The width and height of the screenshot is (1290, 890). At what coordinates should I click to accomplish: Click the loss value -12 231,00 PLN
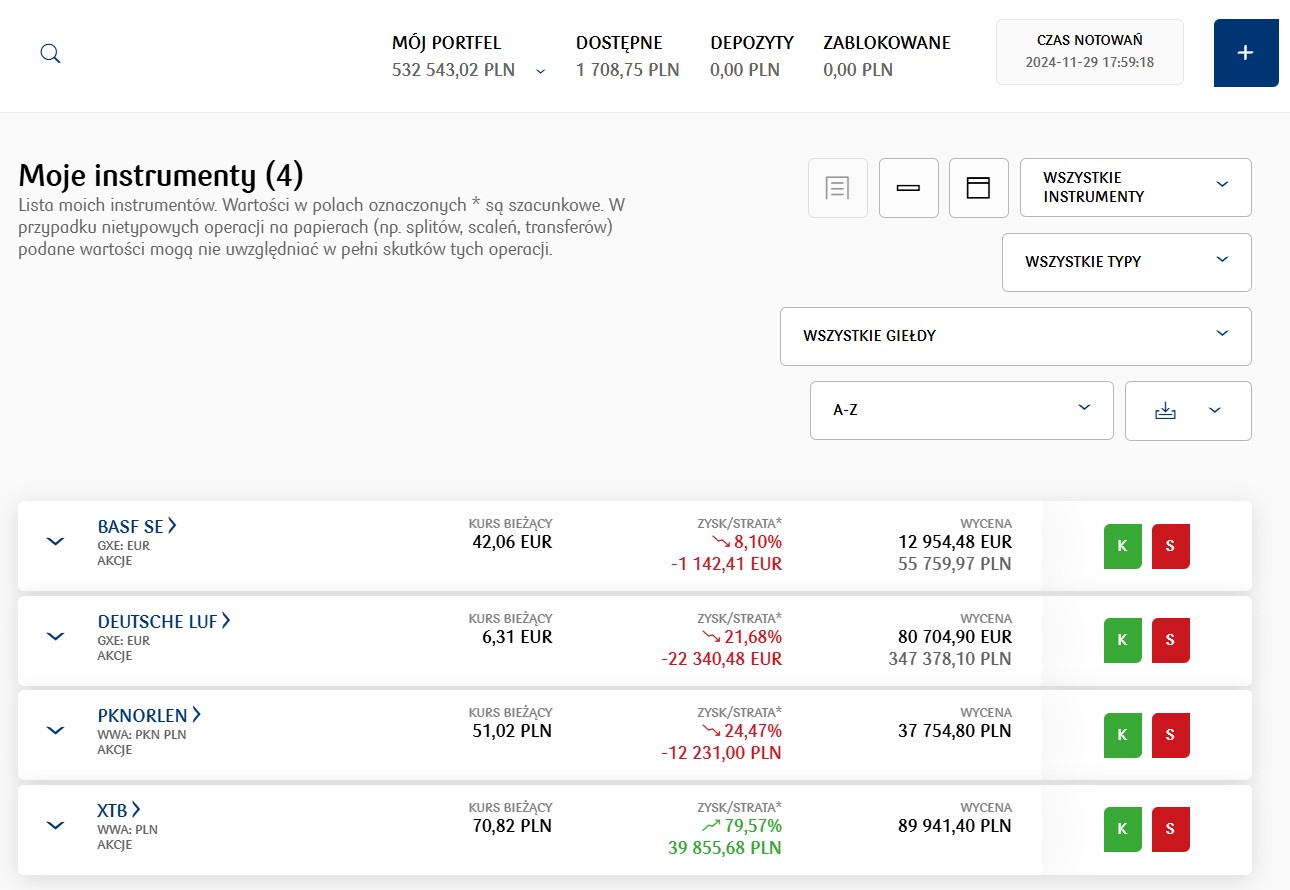coord(721,753)
